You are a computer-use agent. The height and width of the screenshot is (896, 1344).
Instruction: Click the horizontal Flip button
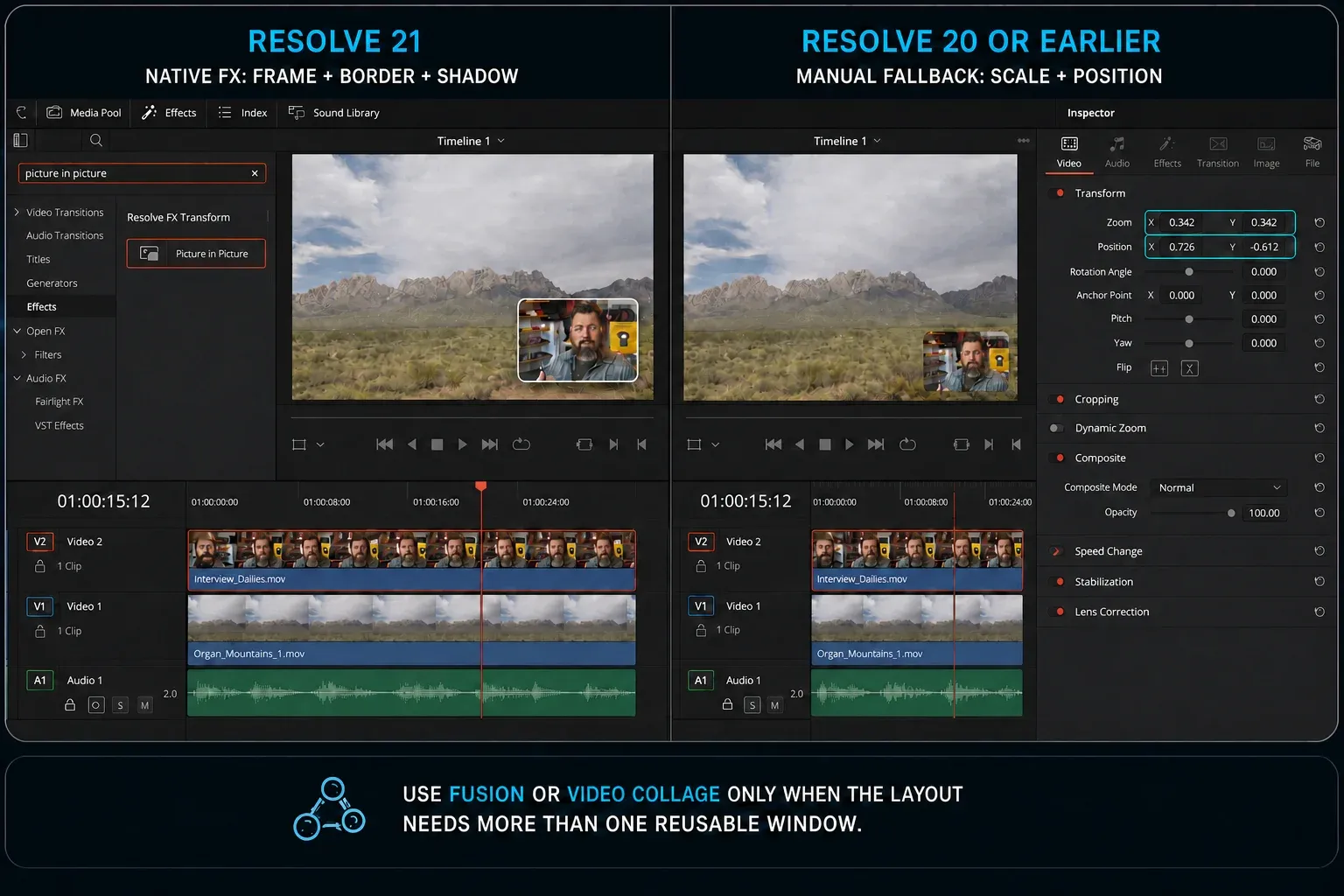pos(1159,368)
